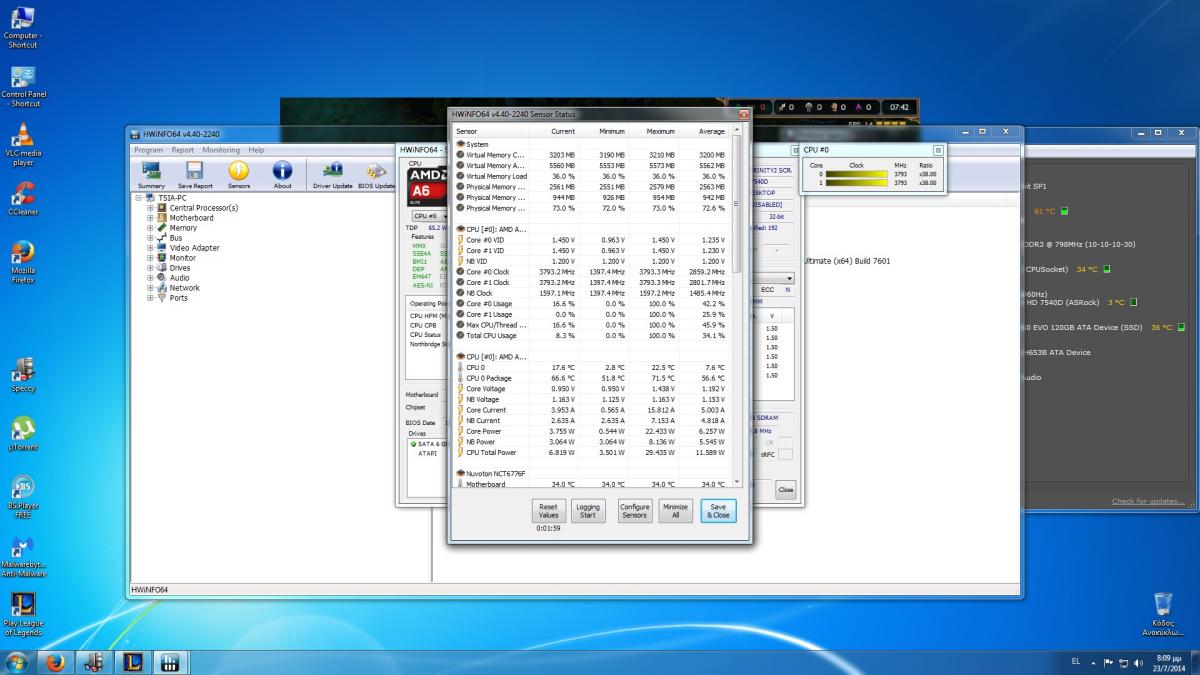The image size is (1200, 675).
Task: Click Close in the system summary window
Action: coord(786,490)
